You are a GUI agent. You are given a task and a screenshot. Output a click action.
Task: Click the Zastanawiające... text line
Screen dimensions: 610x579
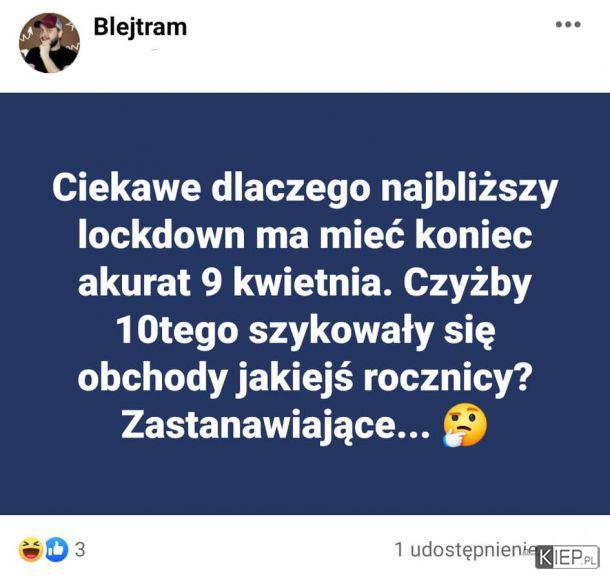[276, 425]
